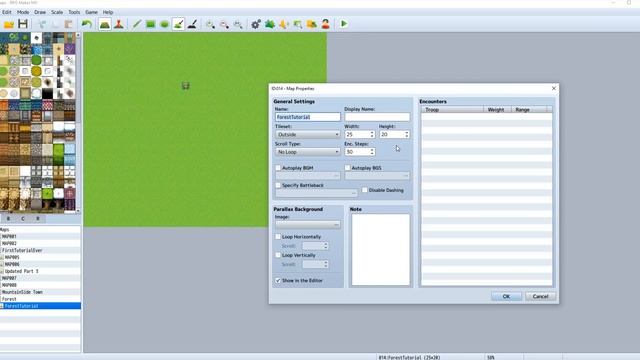Open the Tools menu

(x=74, y=12)
